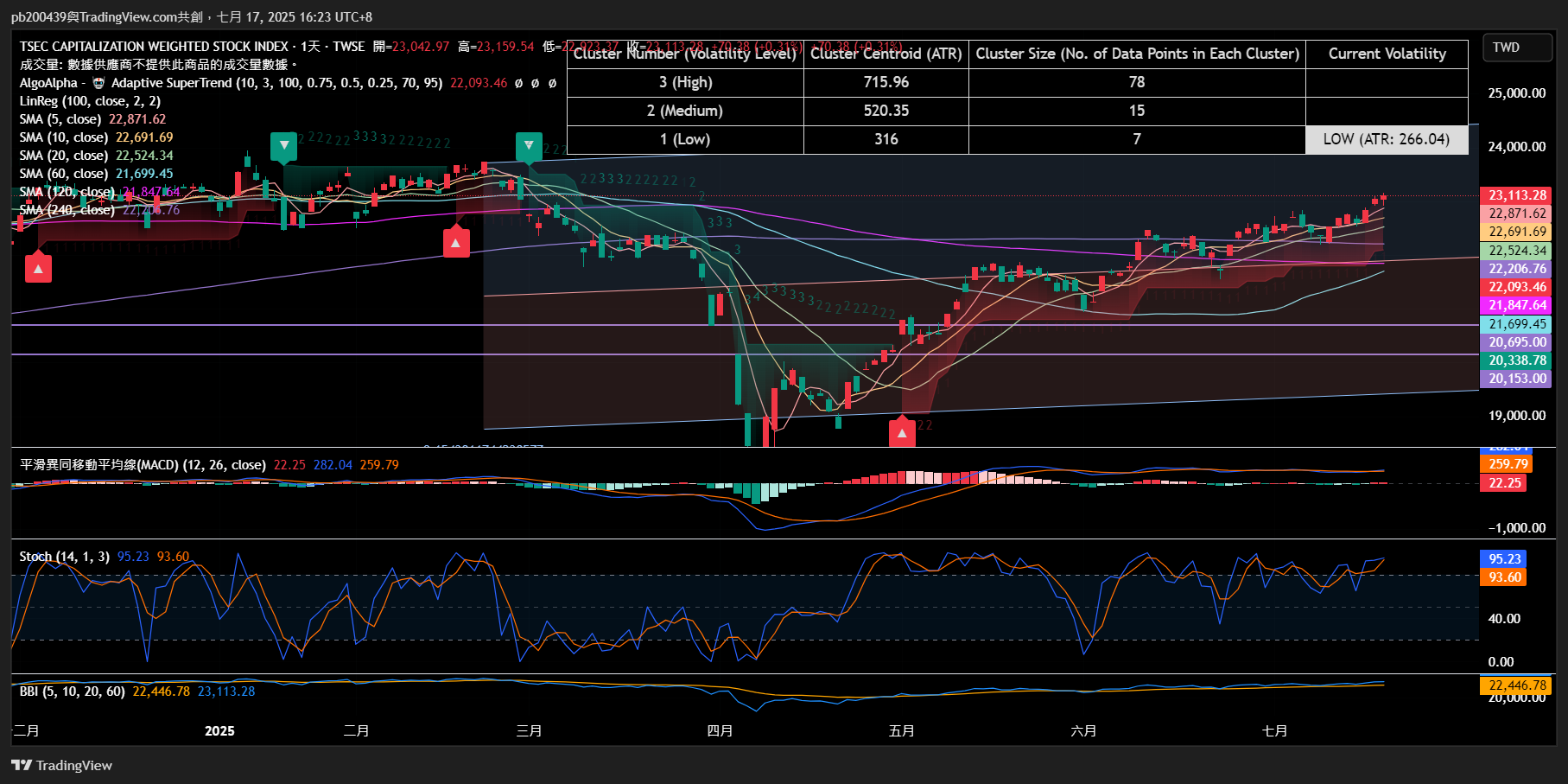Screen dimensions: 1568x784
Task: Click the 22,871.62 price axis label
Action: point(1517,214)
